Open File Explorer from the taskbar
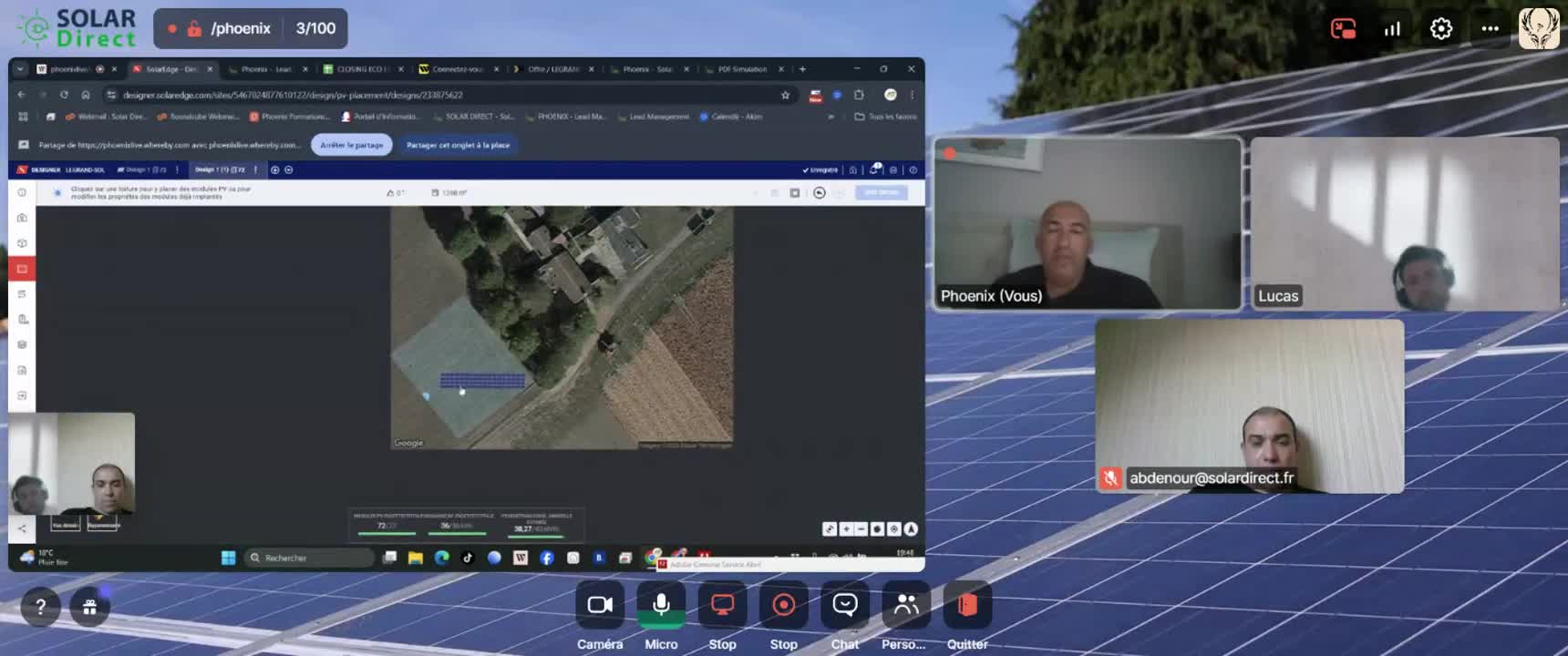Image resolution: width=1568 pixels, height=656 pixels. [x=416, y=558]
